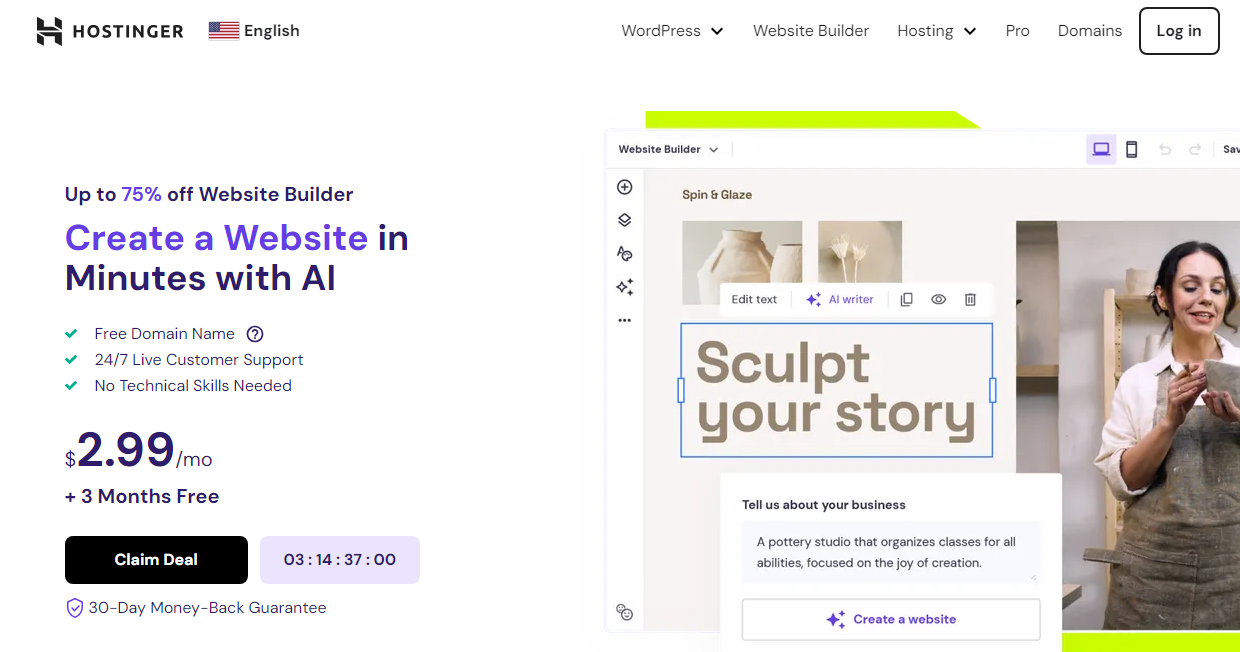Viewport: 1240px width, 652px height.
Task: Click the Hostinger logo
Action: coord(110,30)
